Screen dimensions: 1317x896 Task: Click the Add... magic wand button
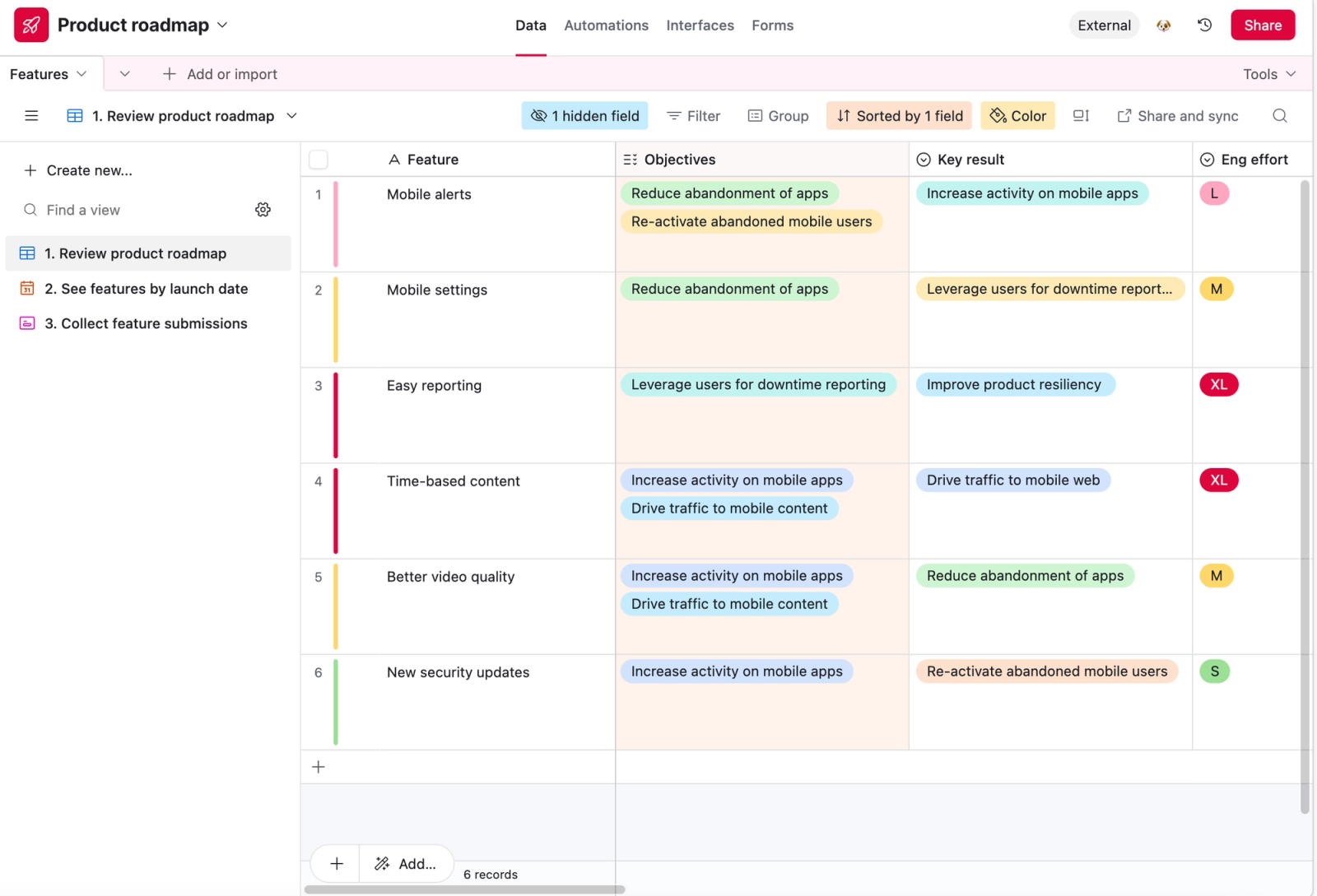406,864
